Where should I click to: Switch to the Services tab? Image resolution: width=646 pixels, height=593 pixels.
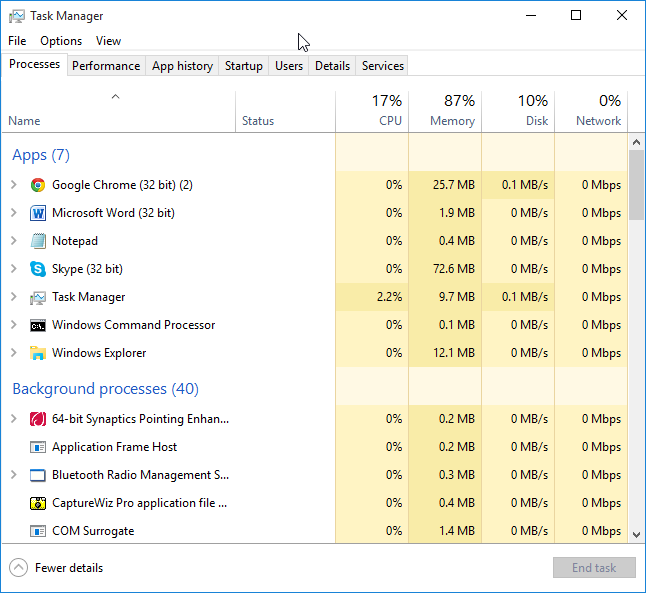[x=383, y=66]
